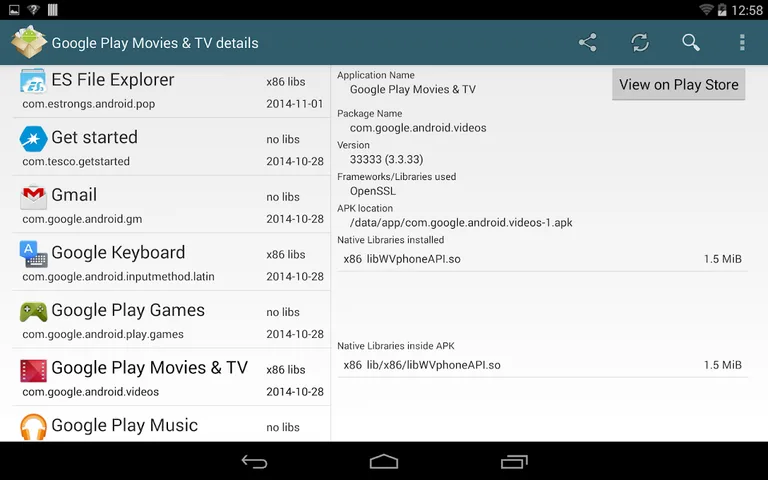Open the three-dot overflow menu
The height and width of the screenshot is (480, 768).
(x=742, y=43)
